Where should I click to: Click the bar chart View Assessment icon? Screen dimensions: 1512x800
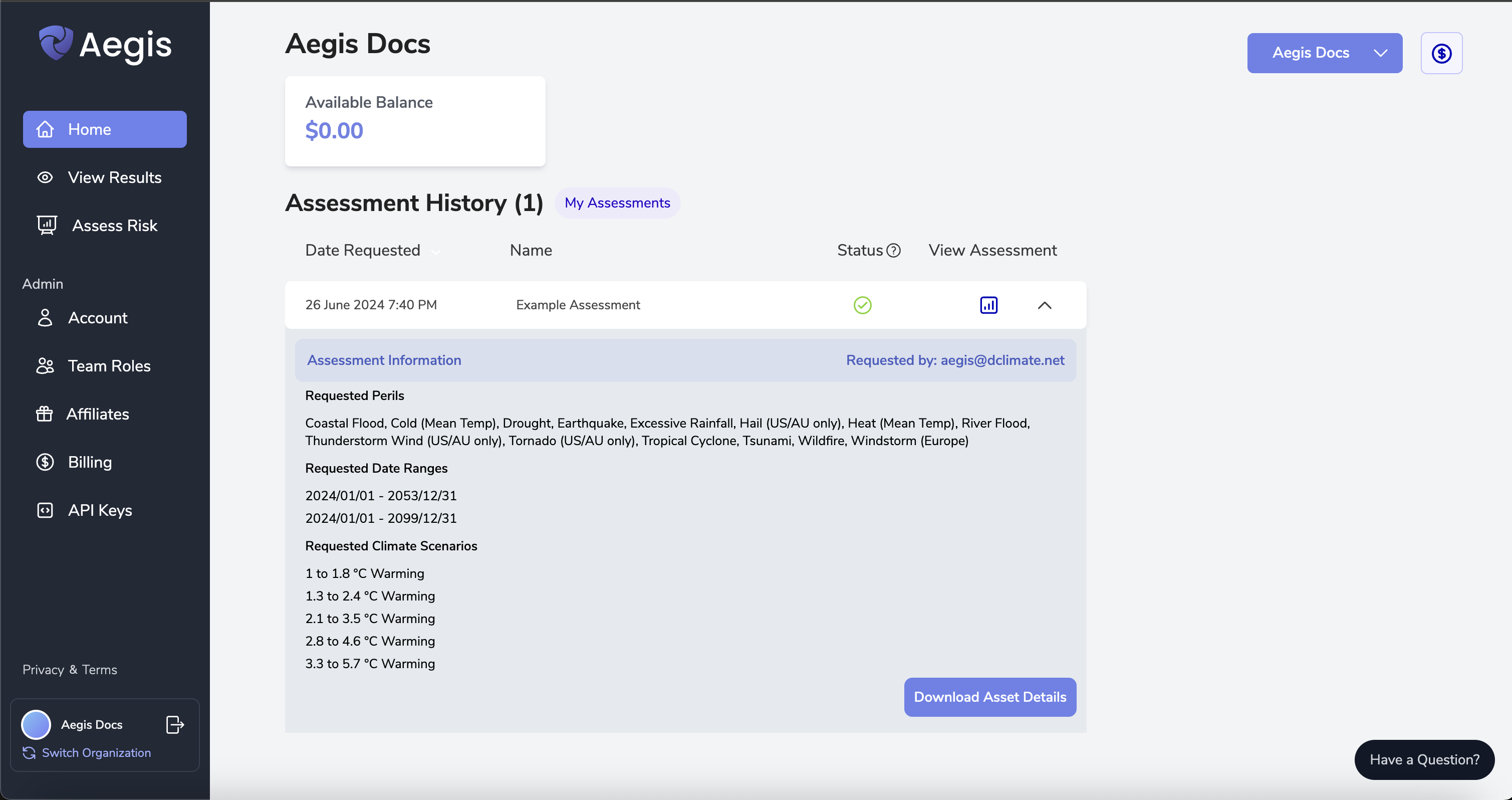(x=989, y=304)
